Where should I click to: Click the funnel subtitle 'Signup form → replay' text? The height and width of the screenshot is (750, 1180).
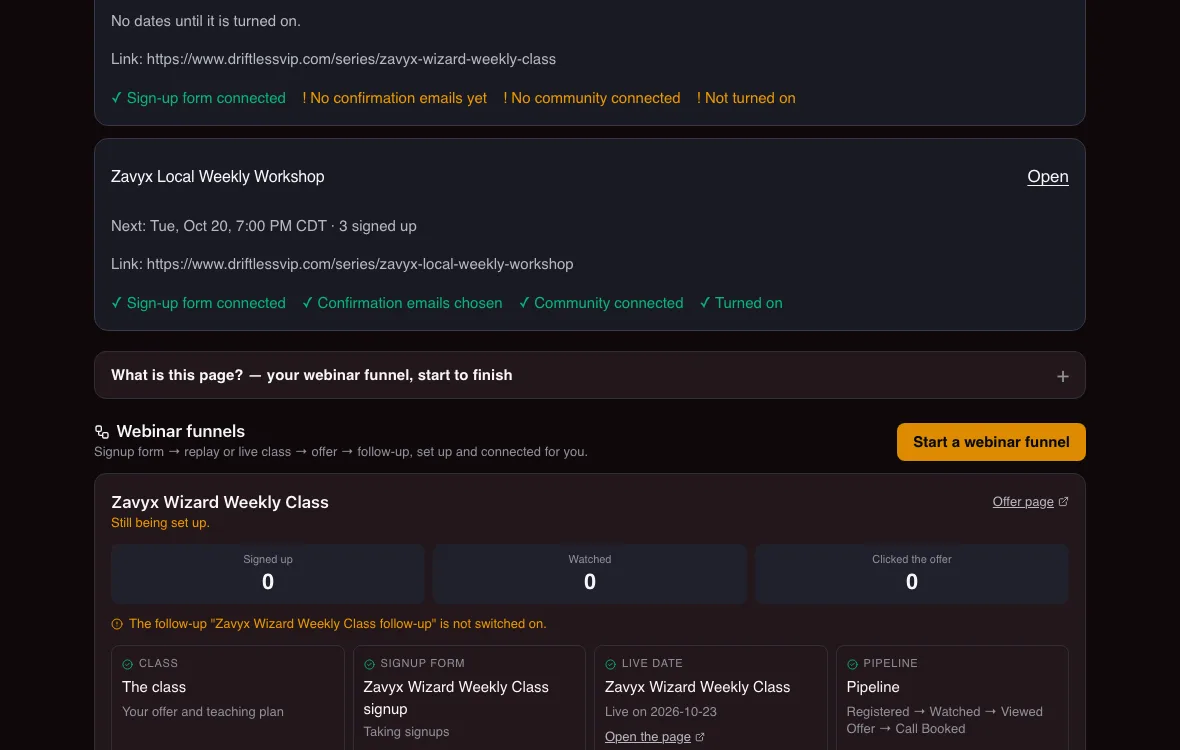[341, 451]
